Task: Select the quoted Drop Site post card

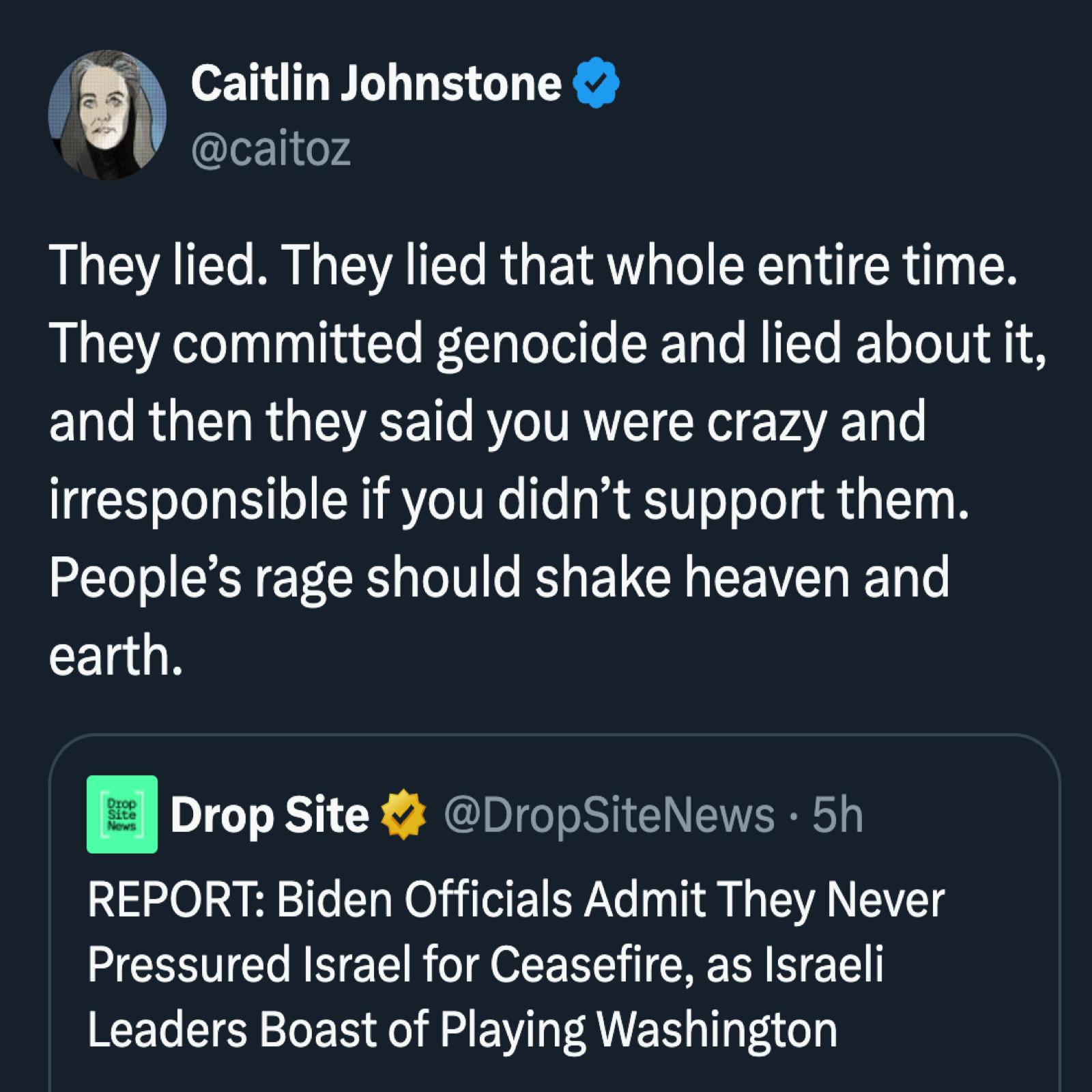Action: coord(554,913)
